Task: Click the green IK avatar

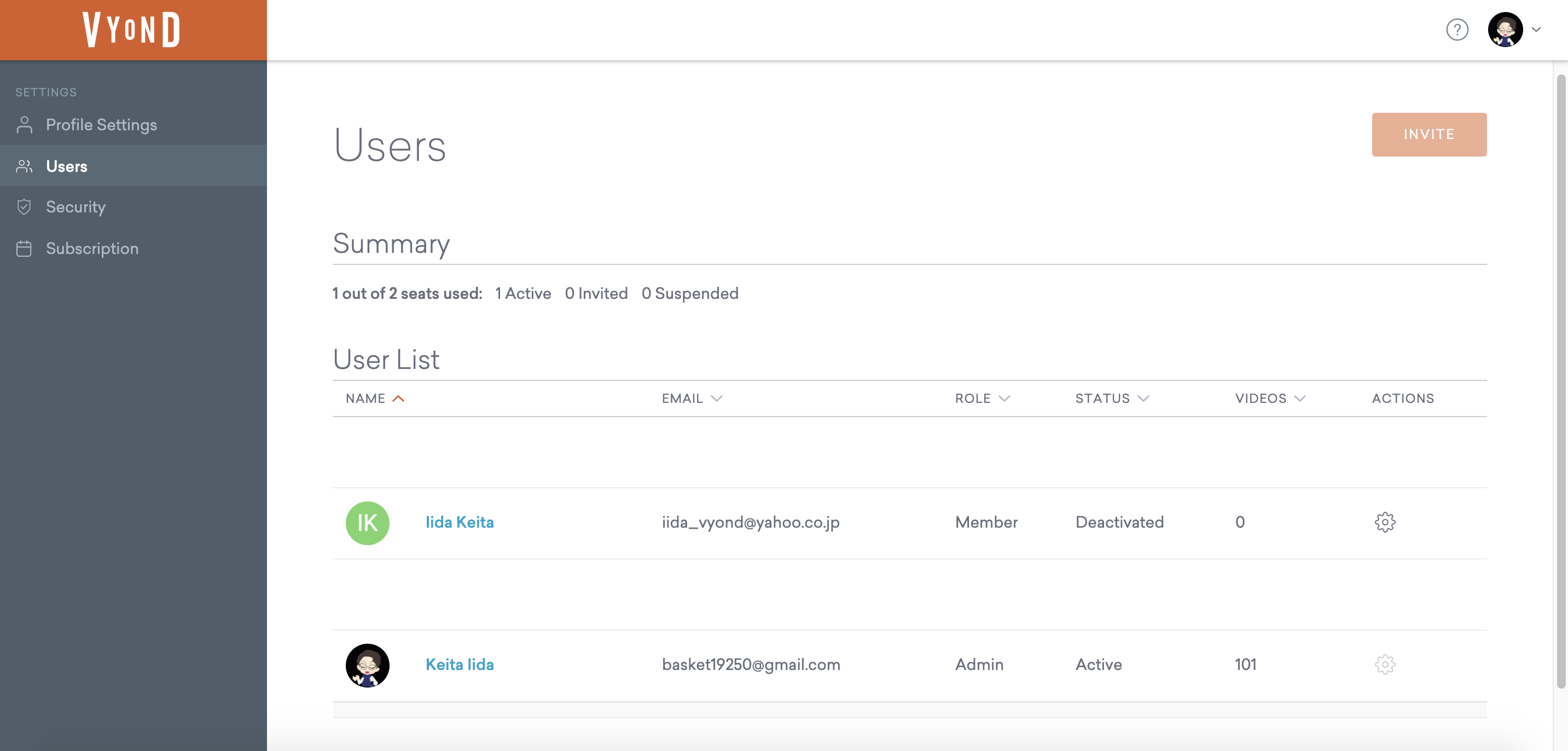Action: 367,523
